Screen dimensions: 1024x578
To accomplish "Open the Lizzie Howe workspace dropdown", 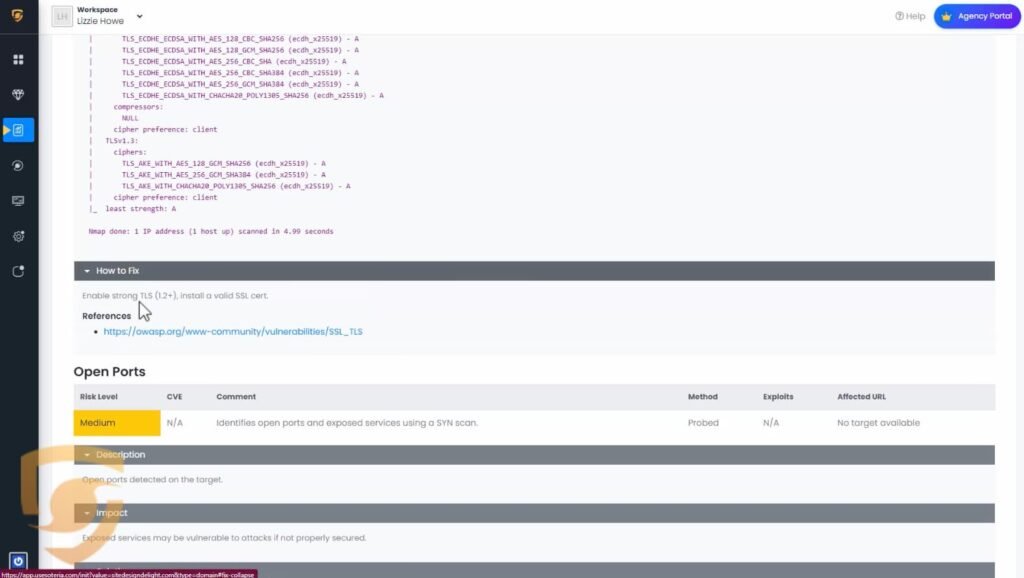I will click(x=139, y=16).
